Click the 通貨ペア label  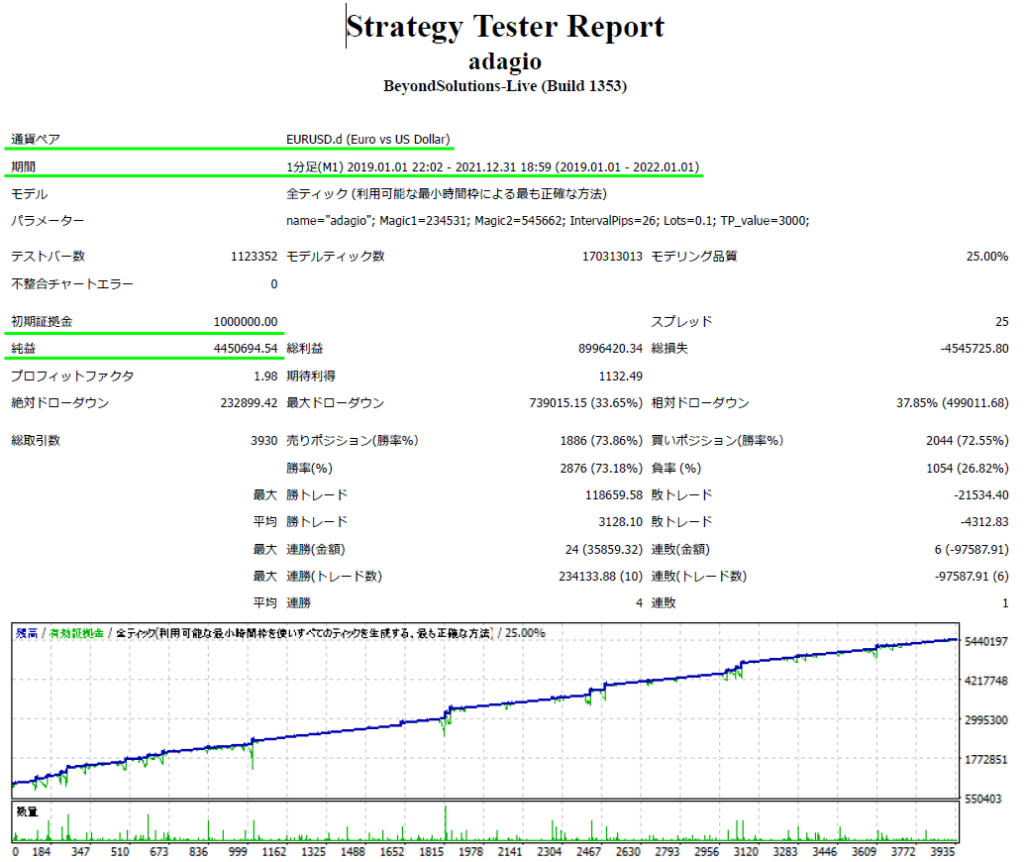pos(36,139)
